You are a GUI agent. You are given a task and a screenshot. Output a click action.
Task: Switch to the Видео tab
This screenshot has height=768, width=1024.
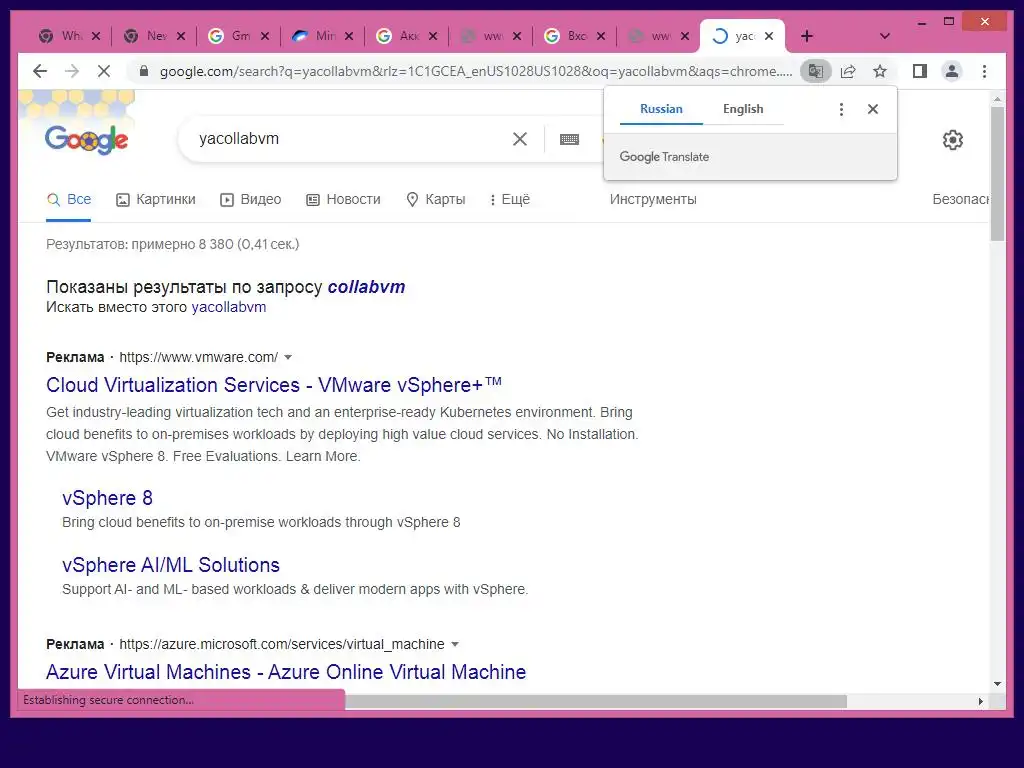251,199
